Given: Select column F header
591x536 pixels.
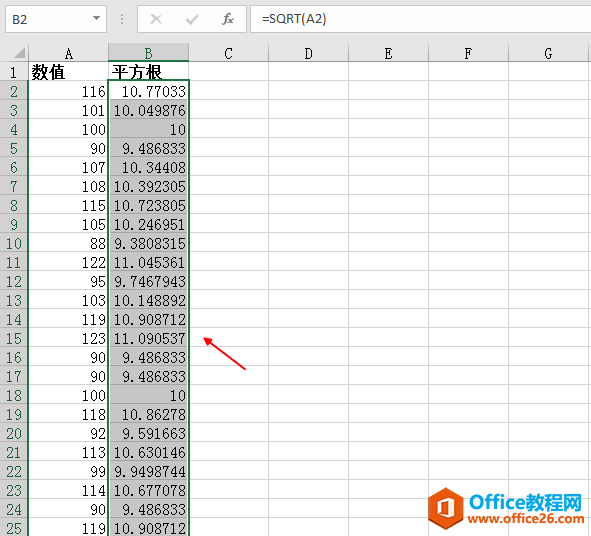Looking at the screenshot, I should tap(468, 53).
